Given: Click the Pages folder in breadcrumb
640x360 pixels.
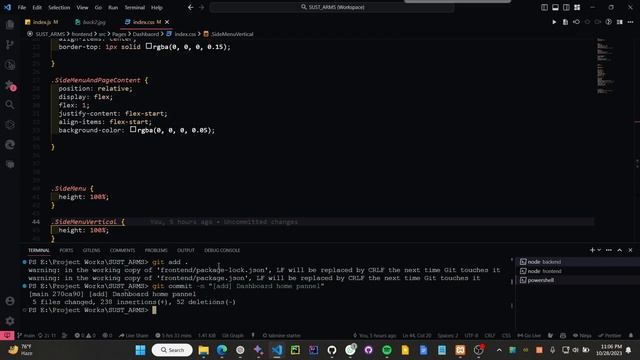Looking at the screenshot, I should point(119,34).
